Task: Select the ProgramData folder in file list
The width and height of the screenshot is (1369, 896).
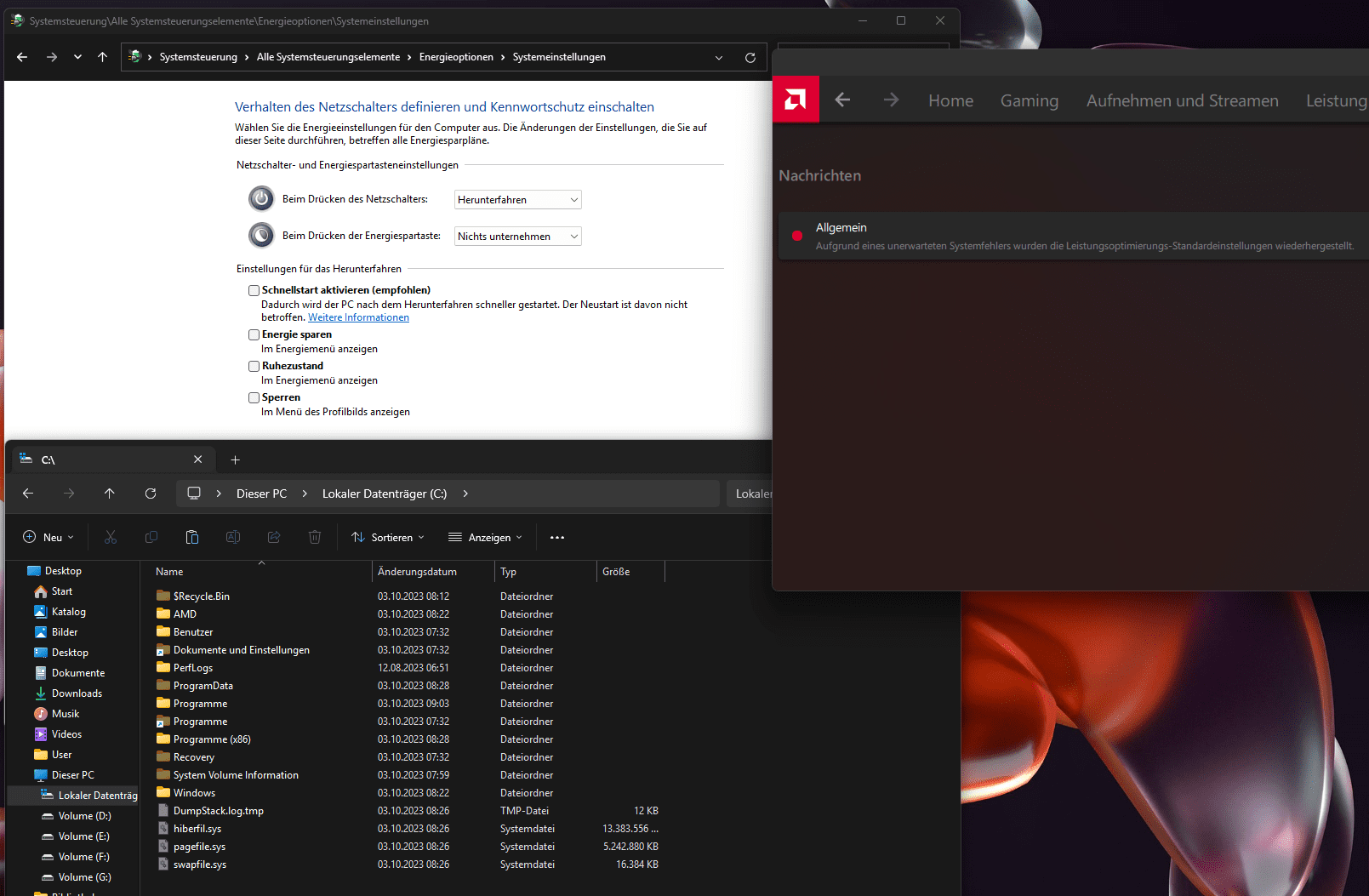Action: (202, 686)
